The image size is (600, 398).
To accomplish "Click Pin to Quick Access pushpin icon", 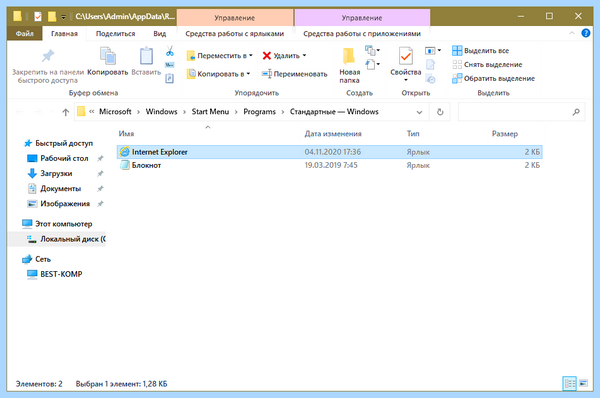I will (x=48, y=56).
